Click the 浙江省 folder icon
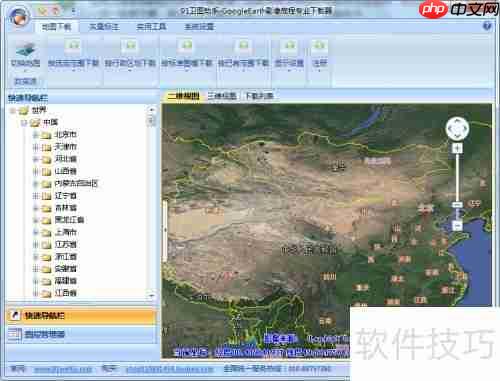 (x=46, y=257)
